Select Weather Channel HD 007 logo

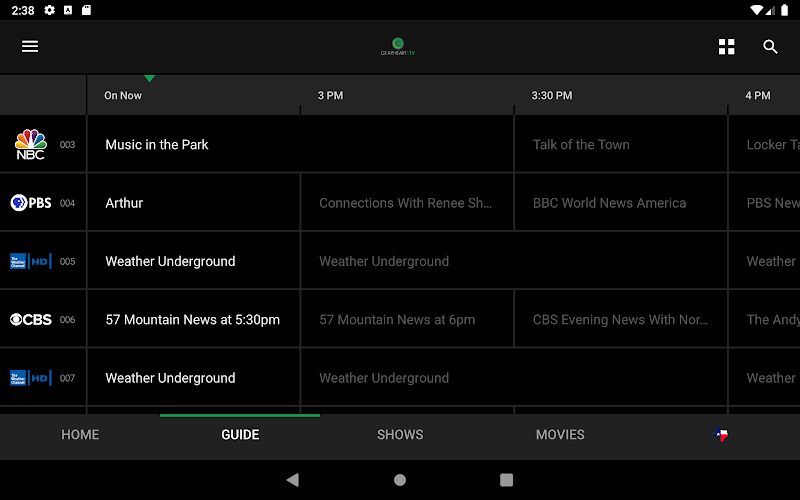pyautogui.click(x=31, y=378)
